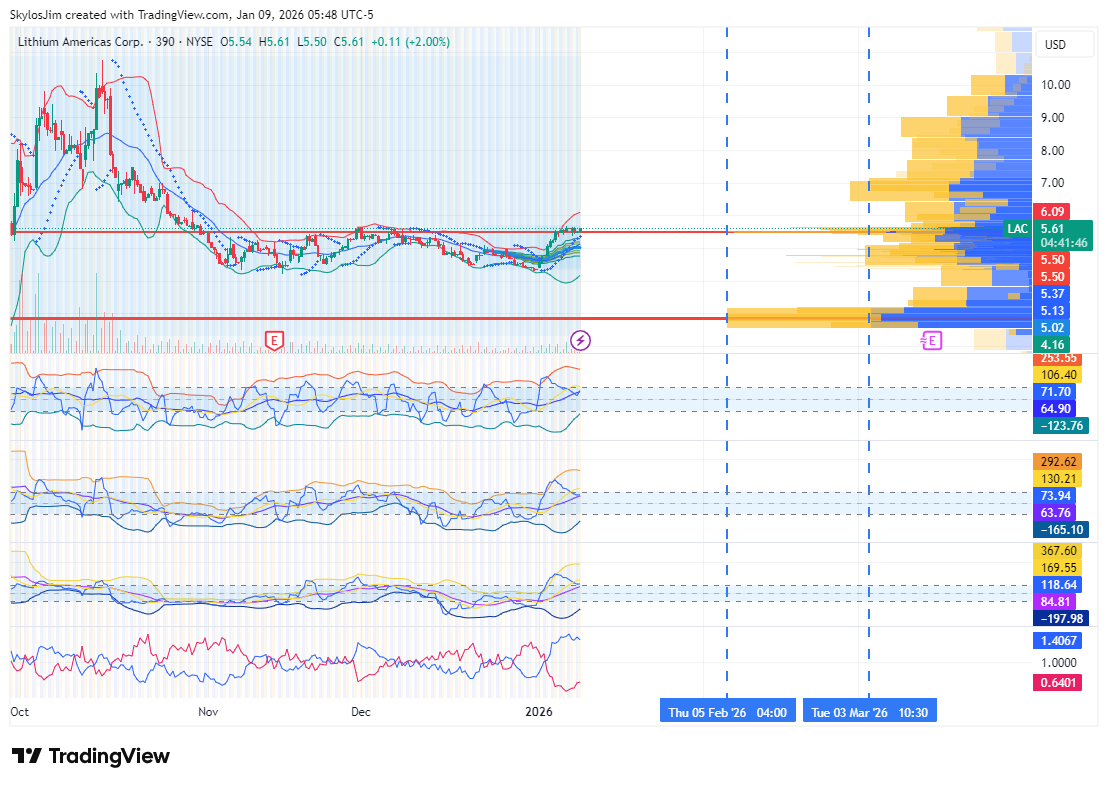Click the red earnings E marker in November
Viewport: 1108px width, 786px height.
pyautogui.click(x=274, y=341)
